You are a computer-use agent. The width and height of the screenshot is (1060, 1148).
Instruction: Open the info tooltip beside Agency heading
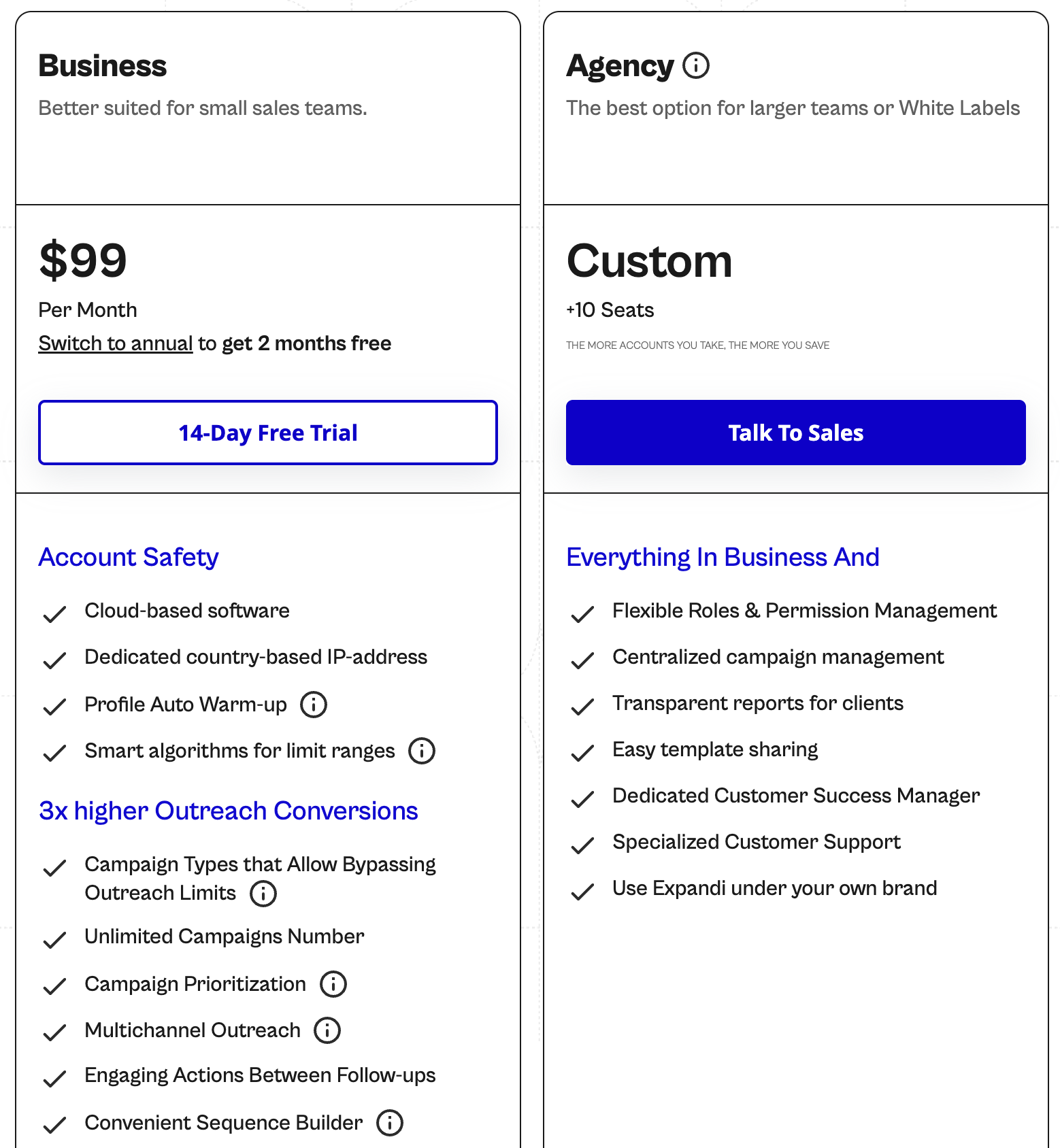pos(695,66)
